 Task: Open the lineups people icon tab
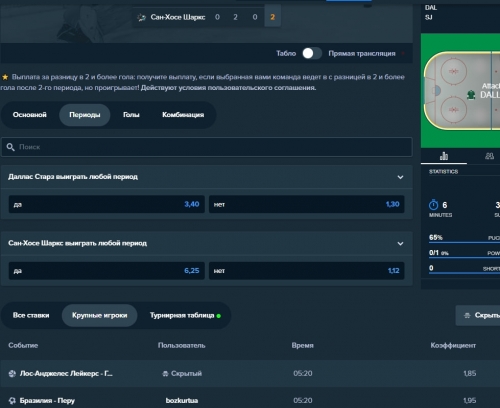[x=489, y=156]
